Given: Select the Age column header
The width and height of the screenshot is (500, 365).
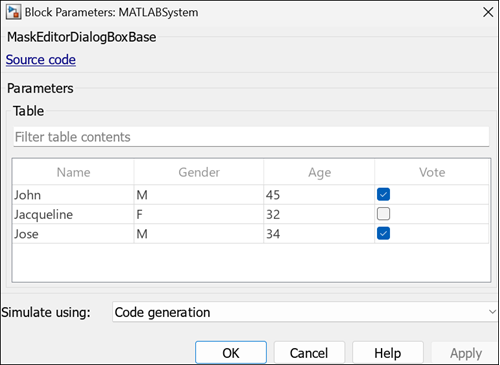Looking at the screenshot, I should coord(319,172).
